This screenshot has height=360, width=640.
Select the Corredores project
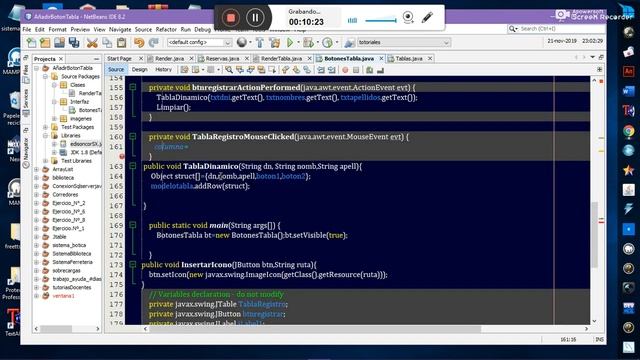(x=65, y=195)
